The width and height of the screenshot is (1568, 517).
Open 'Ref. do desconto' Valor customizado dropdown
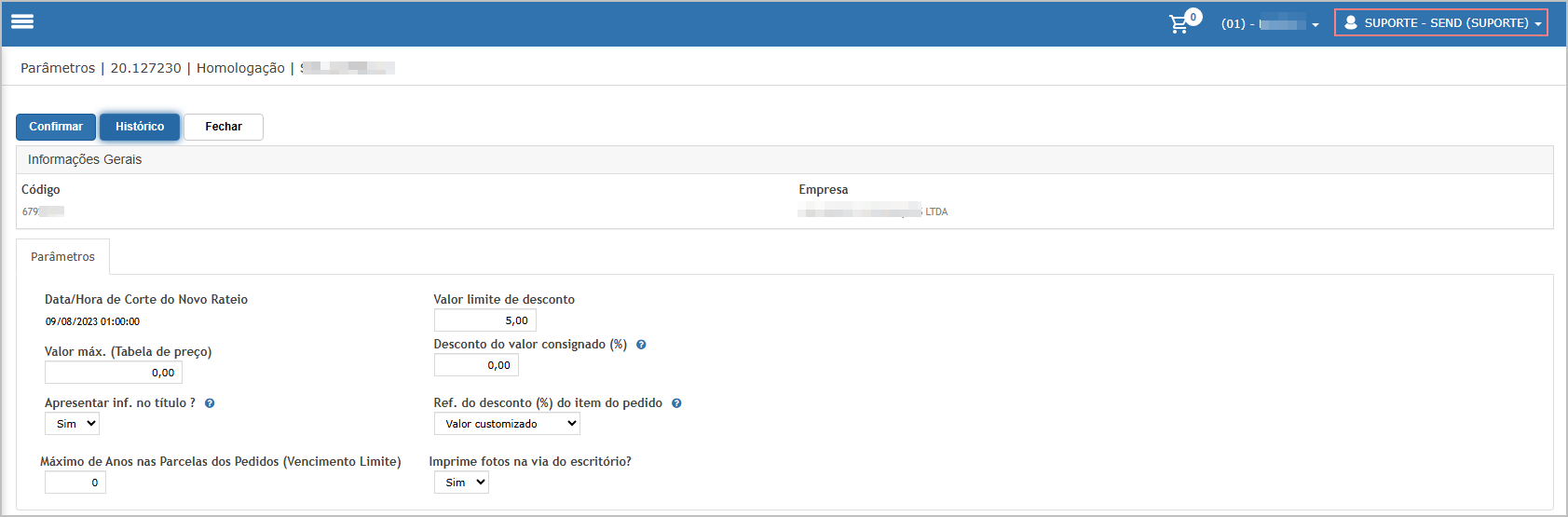click(507, 424)
